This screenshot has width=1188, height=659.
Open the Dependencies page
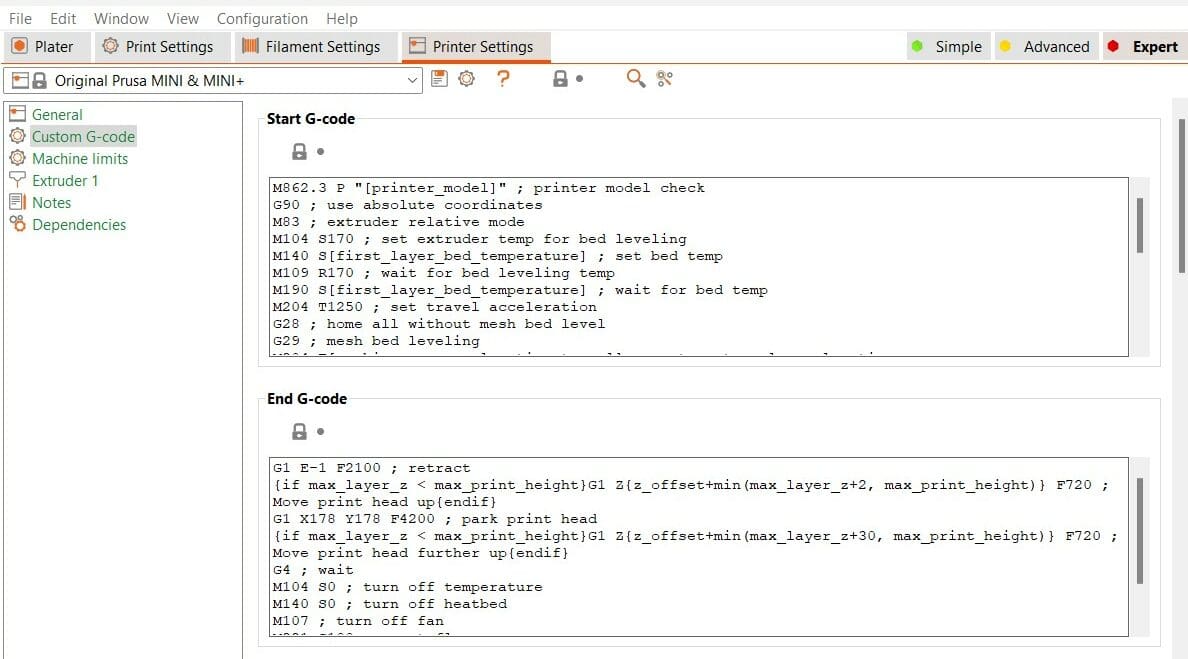coord(79,224)
